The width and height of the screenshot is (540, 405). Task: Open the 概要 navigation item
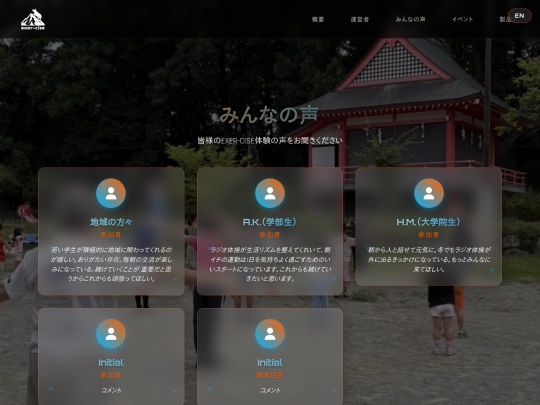318,19
